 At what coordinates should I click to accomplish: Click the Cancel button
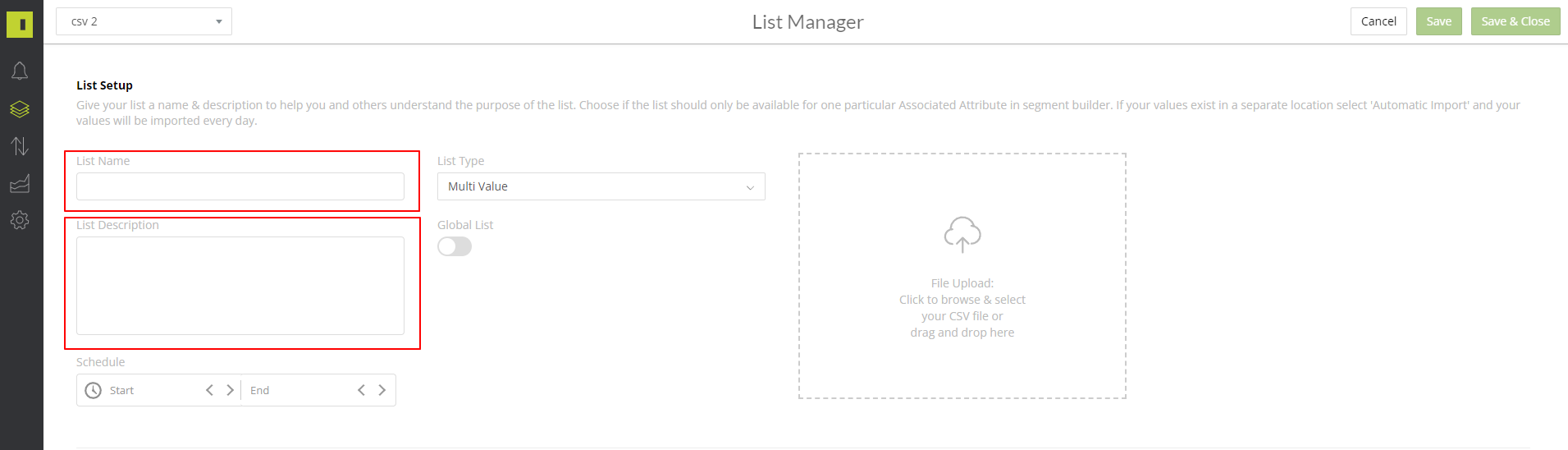tap(1378, 21)
